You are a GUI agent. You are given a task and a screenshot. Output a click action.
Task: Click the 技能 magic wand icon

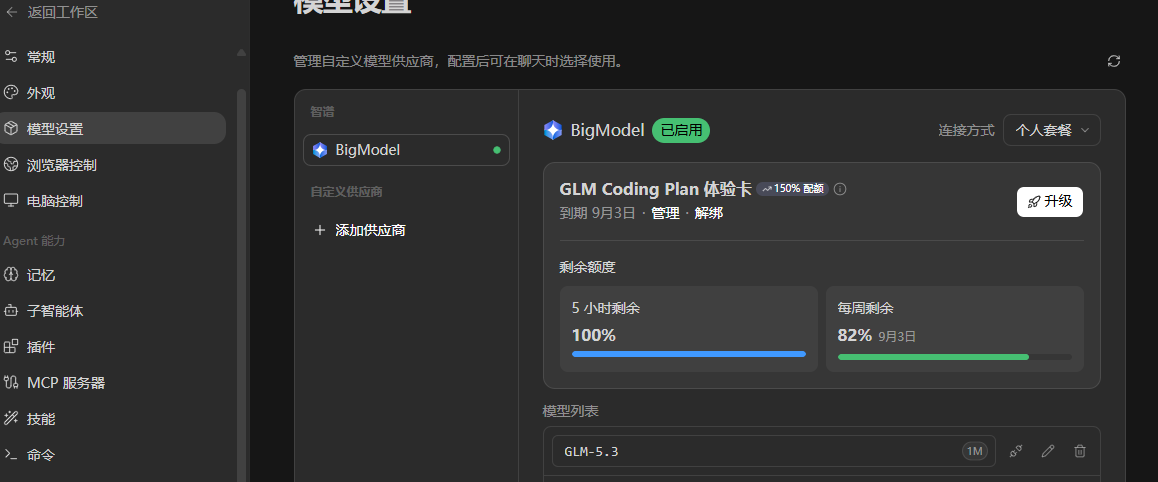pos(11,419)
